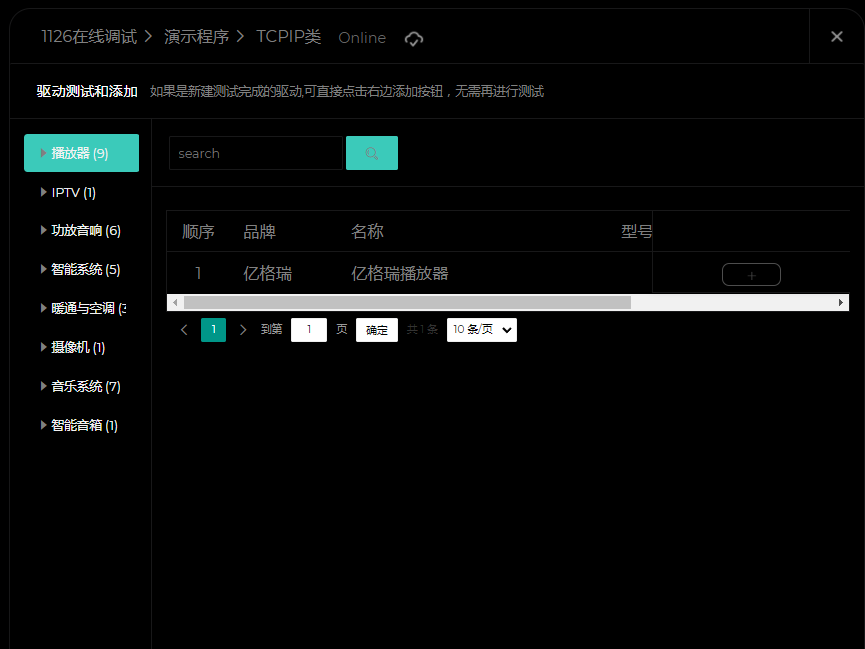Image resolution: width=865 pixels, height=649 pixels.
Task: Select 智能系统 (5) in sidebar
Action: [x=85, y=270]
